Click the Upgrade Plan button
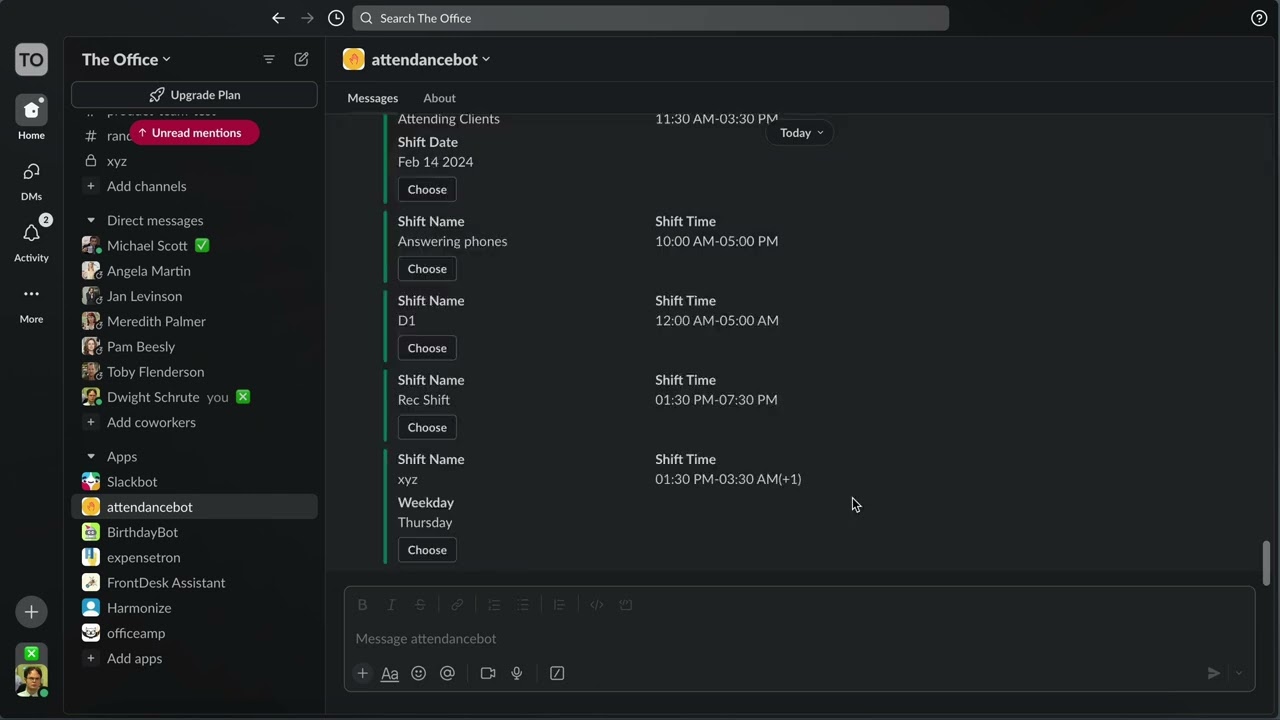The image size is (1280, 720). click(194, 95)
